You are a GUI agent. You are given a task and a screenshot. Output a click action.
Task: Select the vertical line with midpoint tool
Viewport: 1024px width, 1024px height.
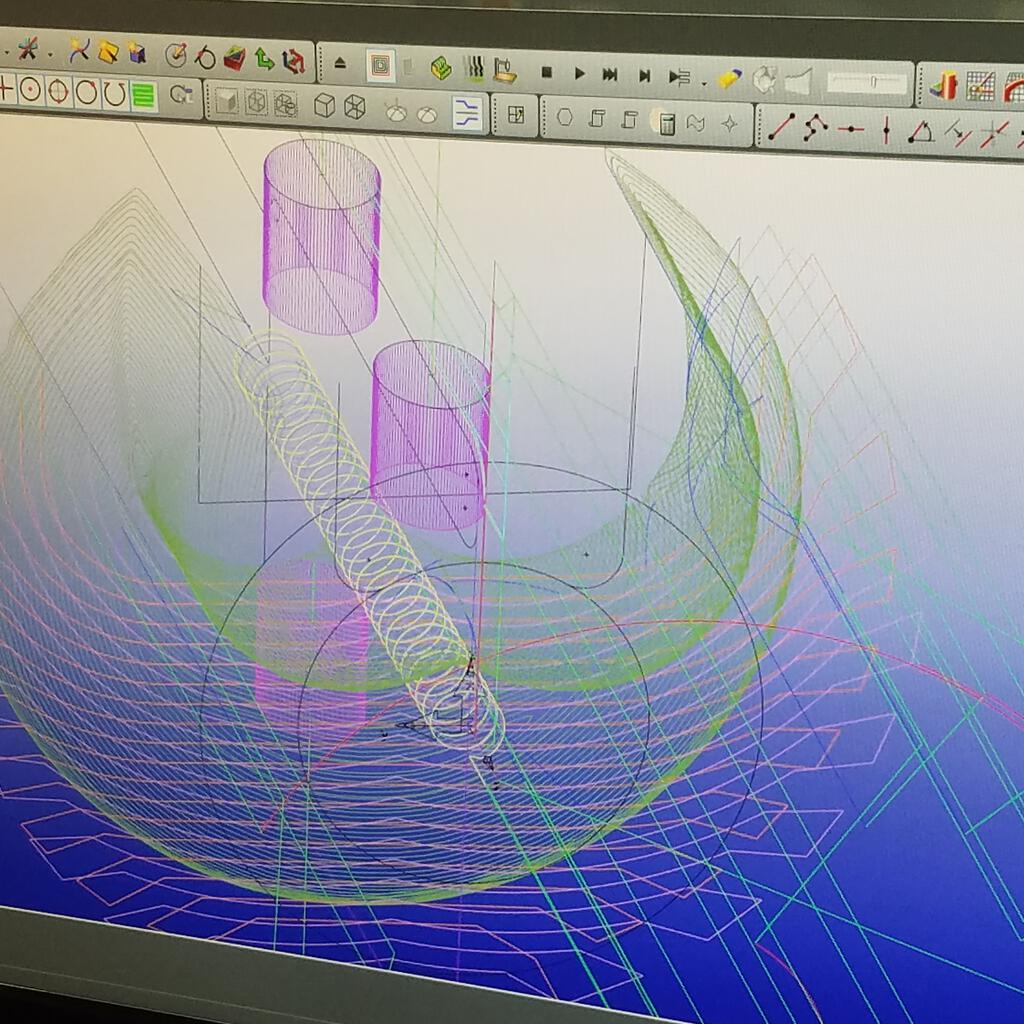click(886, 130)
